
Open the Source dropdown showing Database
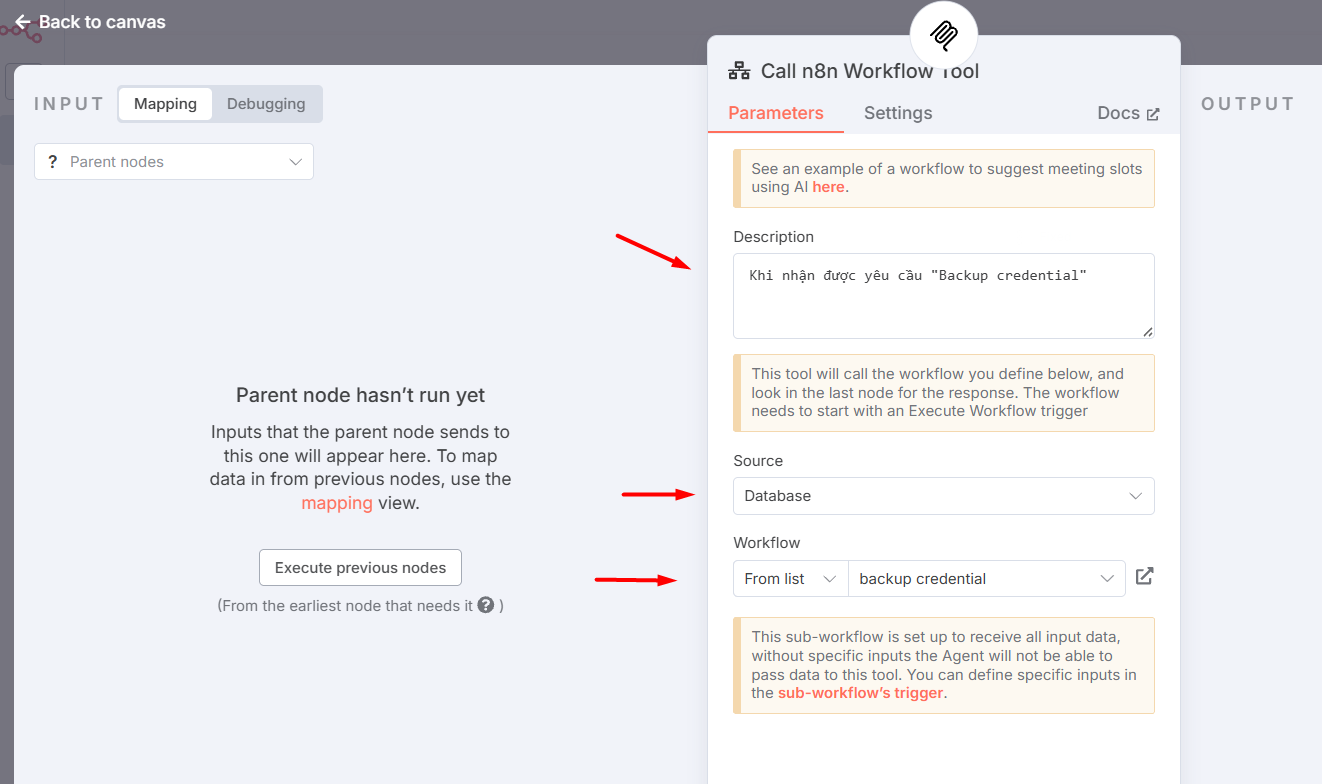(x=944, y=496)
